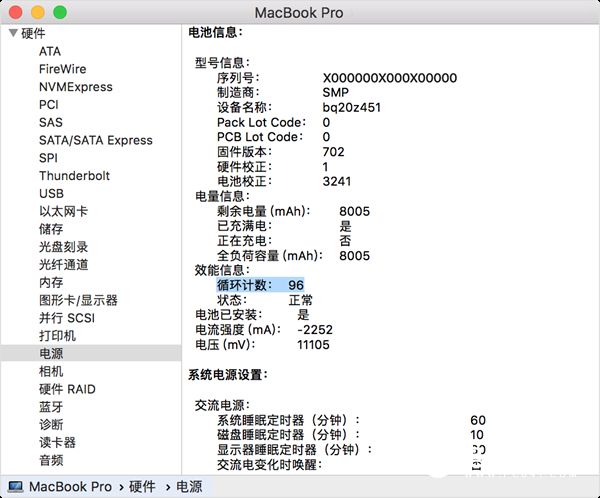The image size is (600, 498).
Task: Select NVMExpress in the hardware list
Action: [75, 87]
